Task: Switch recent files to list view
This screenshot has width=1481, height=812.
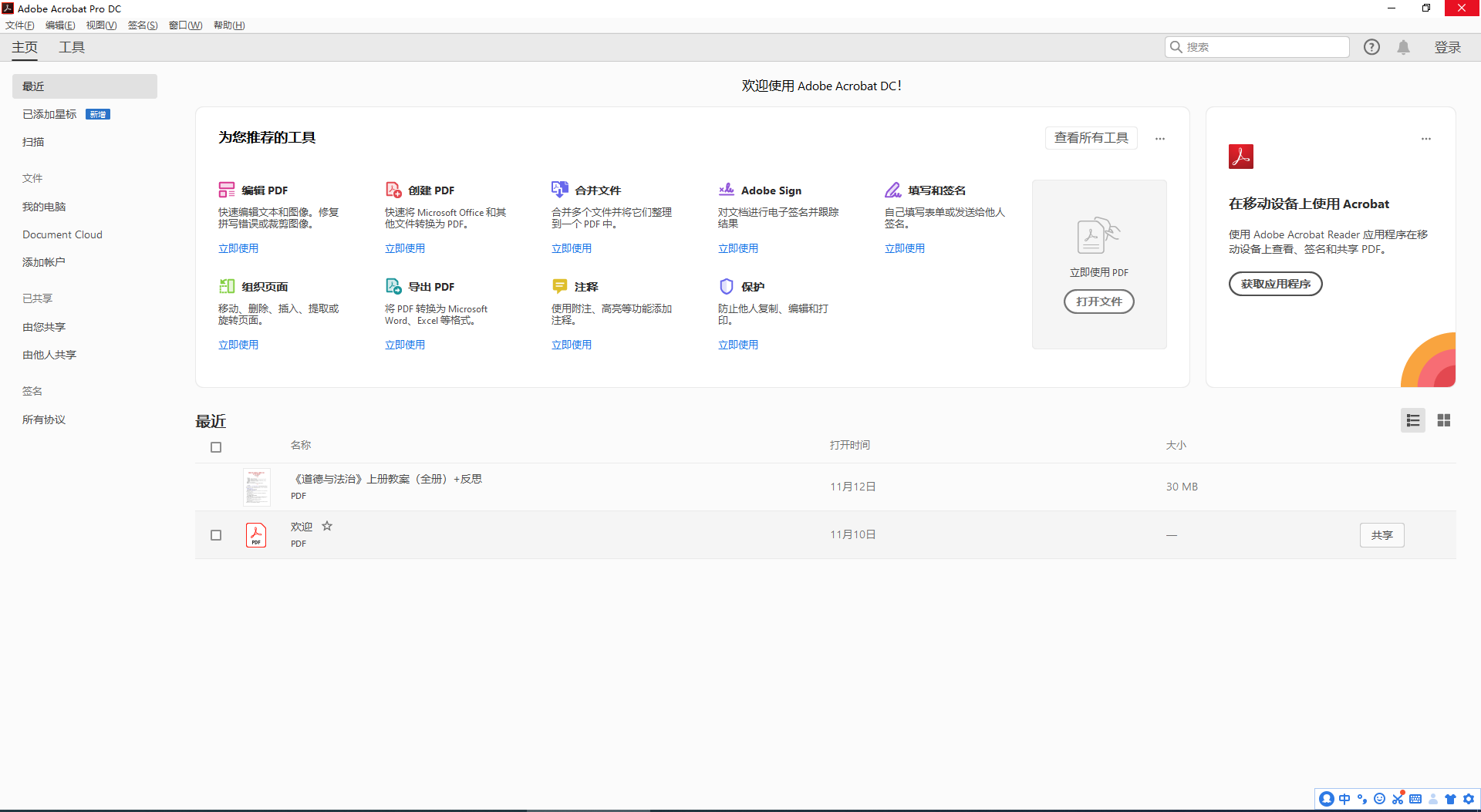Action: pos(1413,420)
